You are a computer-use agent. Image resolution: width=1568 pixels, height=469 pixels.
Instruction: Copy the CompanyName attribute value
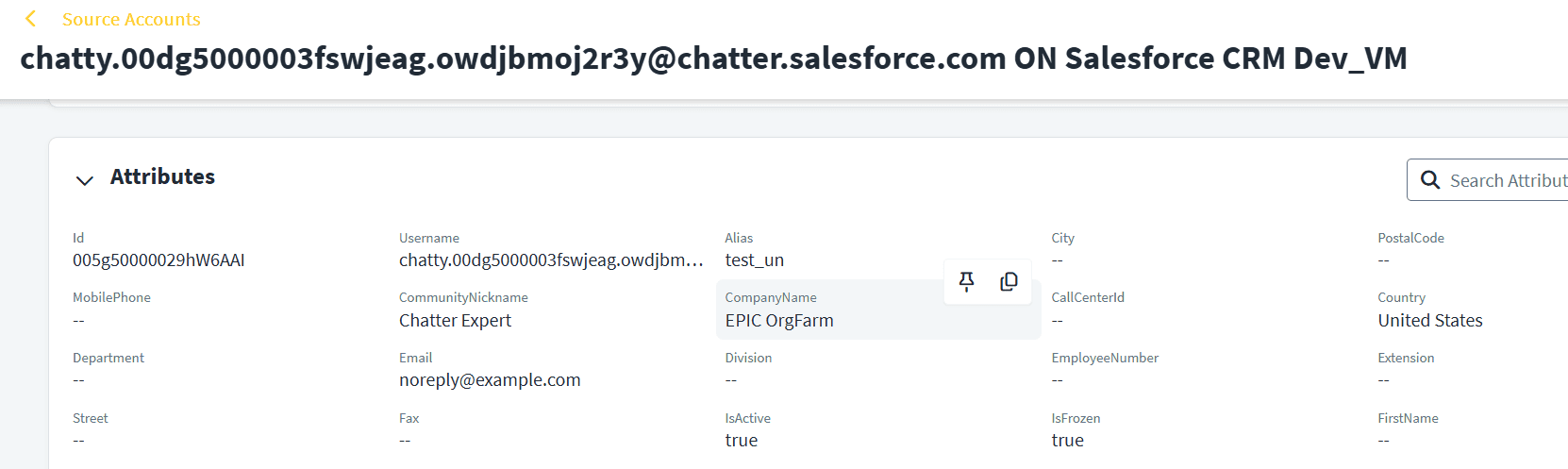click(x=1009, y=281)
